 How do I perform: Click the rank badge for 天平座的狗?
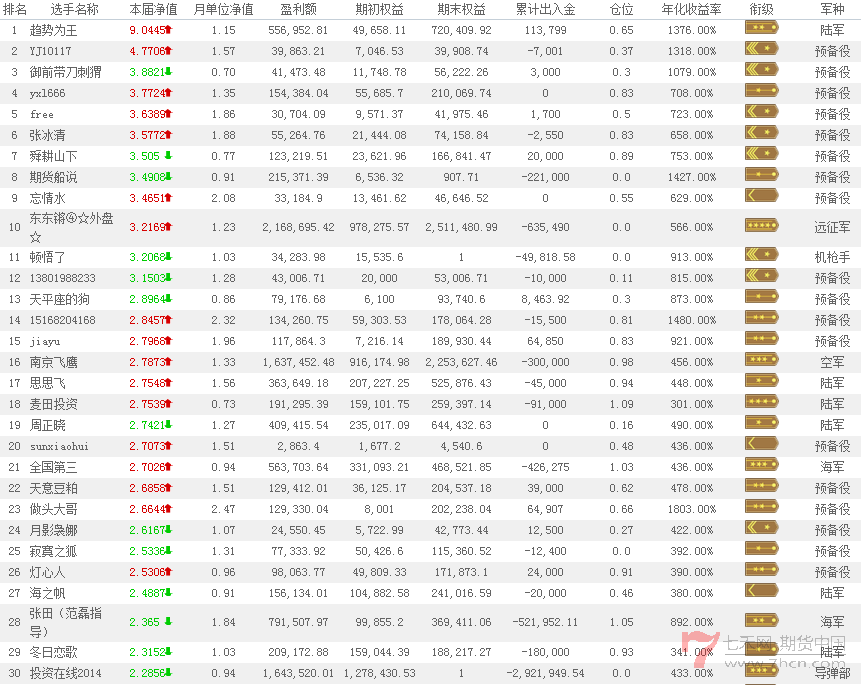[x=762, y=297]
